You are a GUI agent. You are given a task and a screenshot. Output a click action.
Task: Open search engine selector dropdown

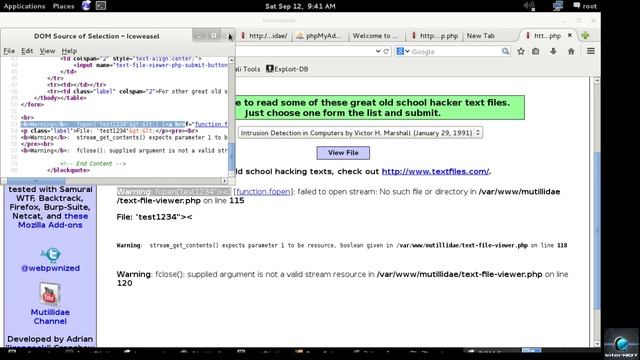[403, 51]
